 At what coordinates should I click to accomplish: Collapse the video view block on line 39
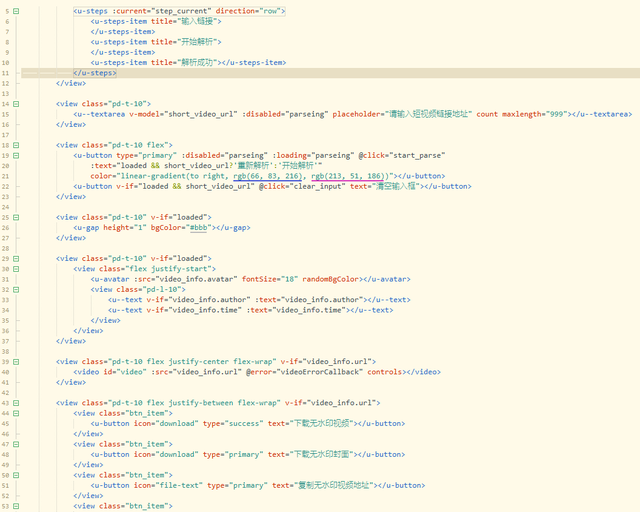tap(16, 361)
